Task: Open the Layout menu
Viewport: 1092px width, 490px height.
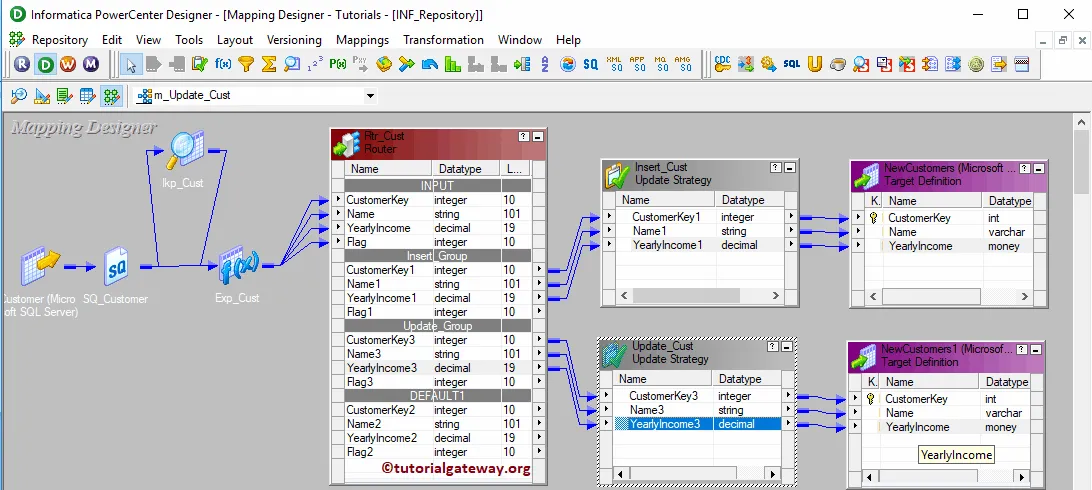Action: tap(235, 40)
